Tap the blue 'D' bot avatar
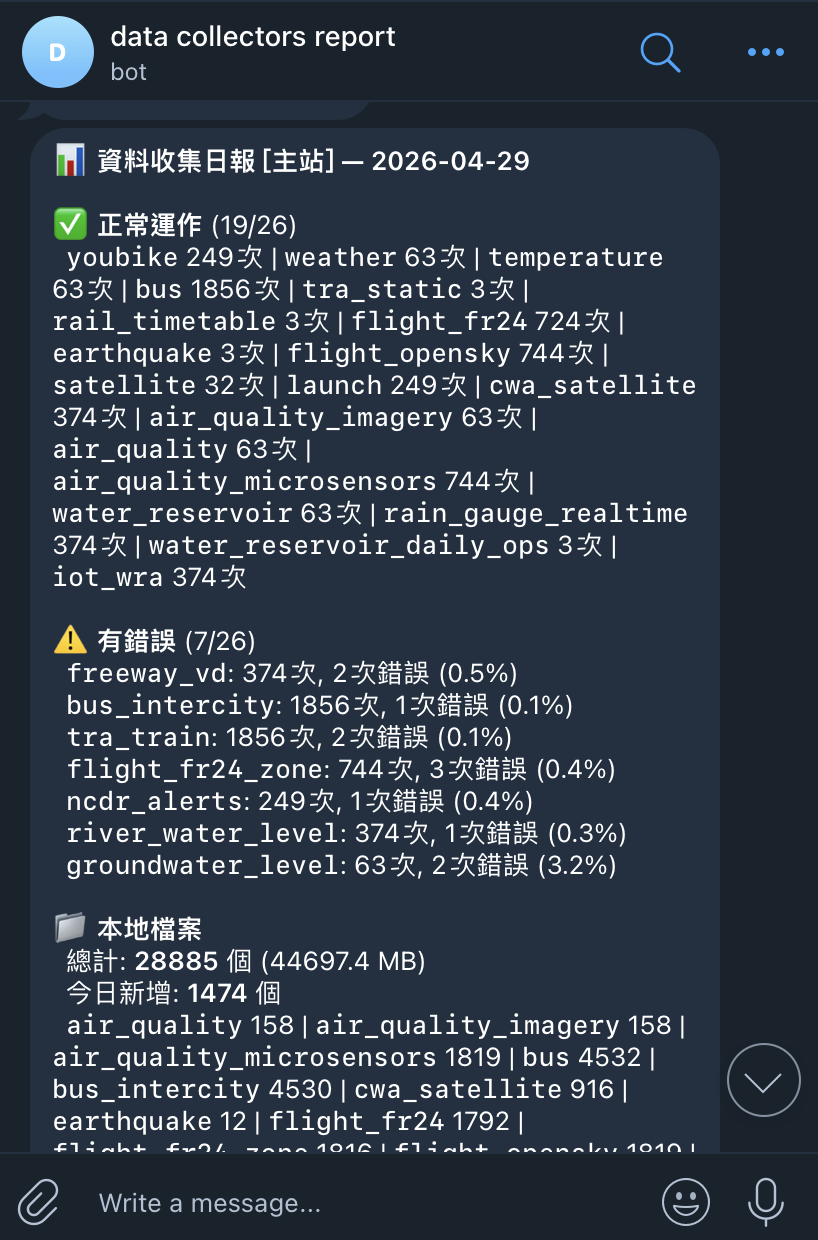Image resolution: width=818 pixels, height=1240 pixels. pyautogui.click(x=57, y=52)
